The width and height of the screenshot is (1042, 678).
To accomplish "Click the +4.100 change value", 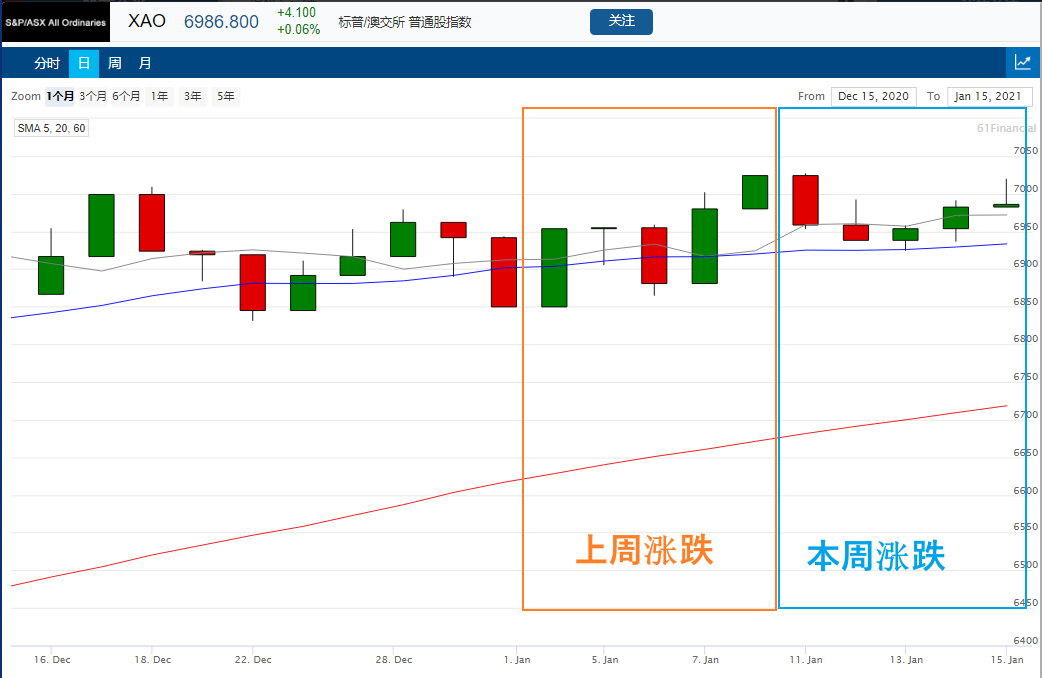I will [296, 13].
